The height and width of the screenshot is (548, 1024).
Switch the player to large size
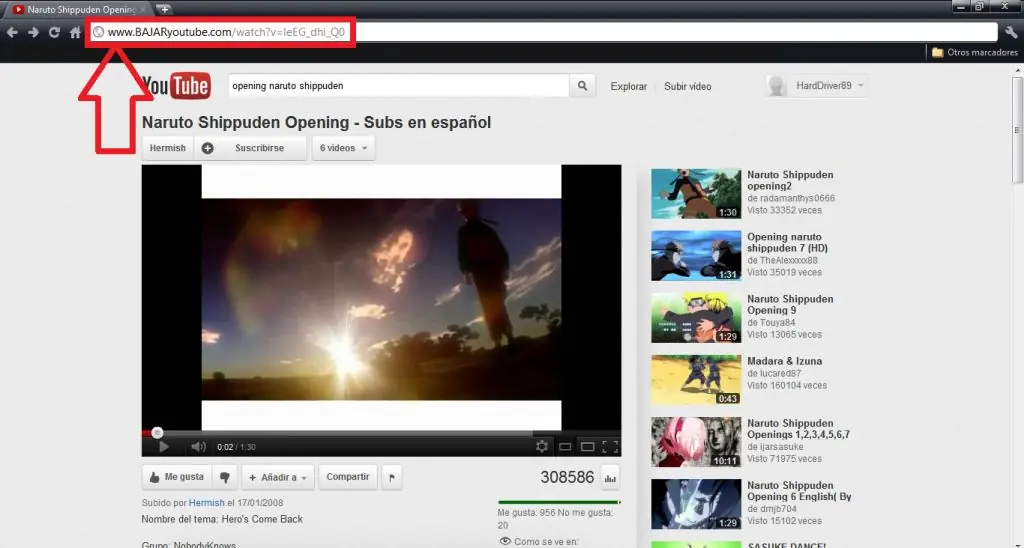click(x=588, y=447)
